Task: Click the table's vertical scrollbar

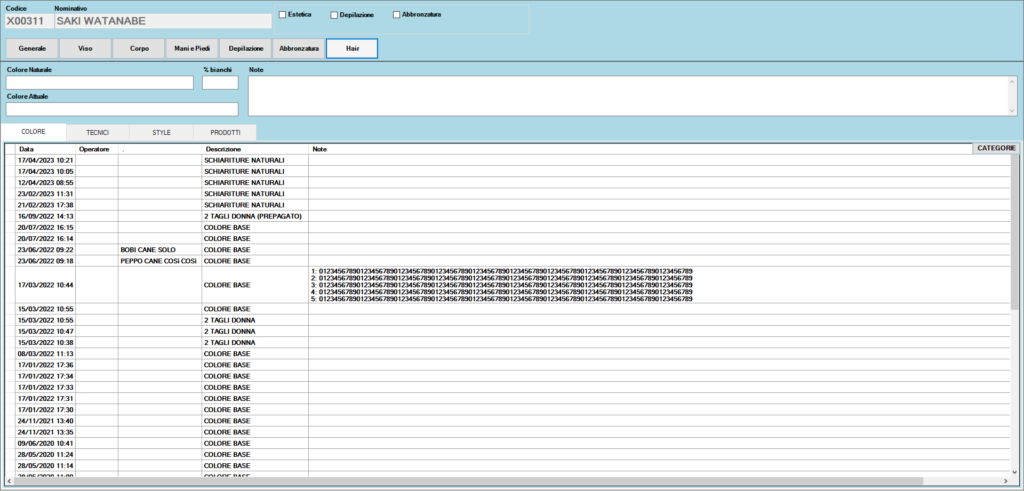Action: coord(1016,300)
